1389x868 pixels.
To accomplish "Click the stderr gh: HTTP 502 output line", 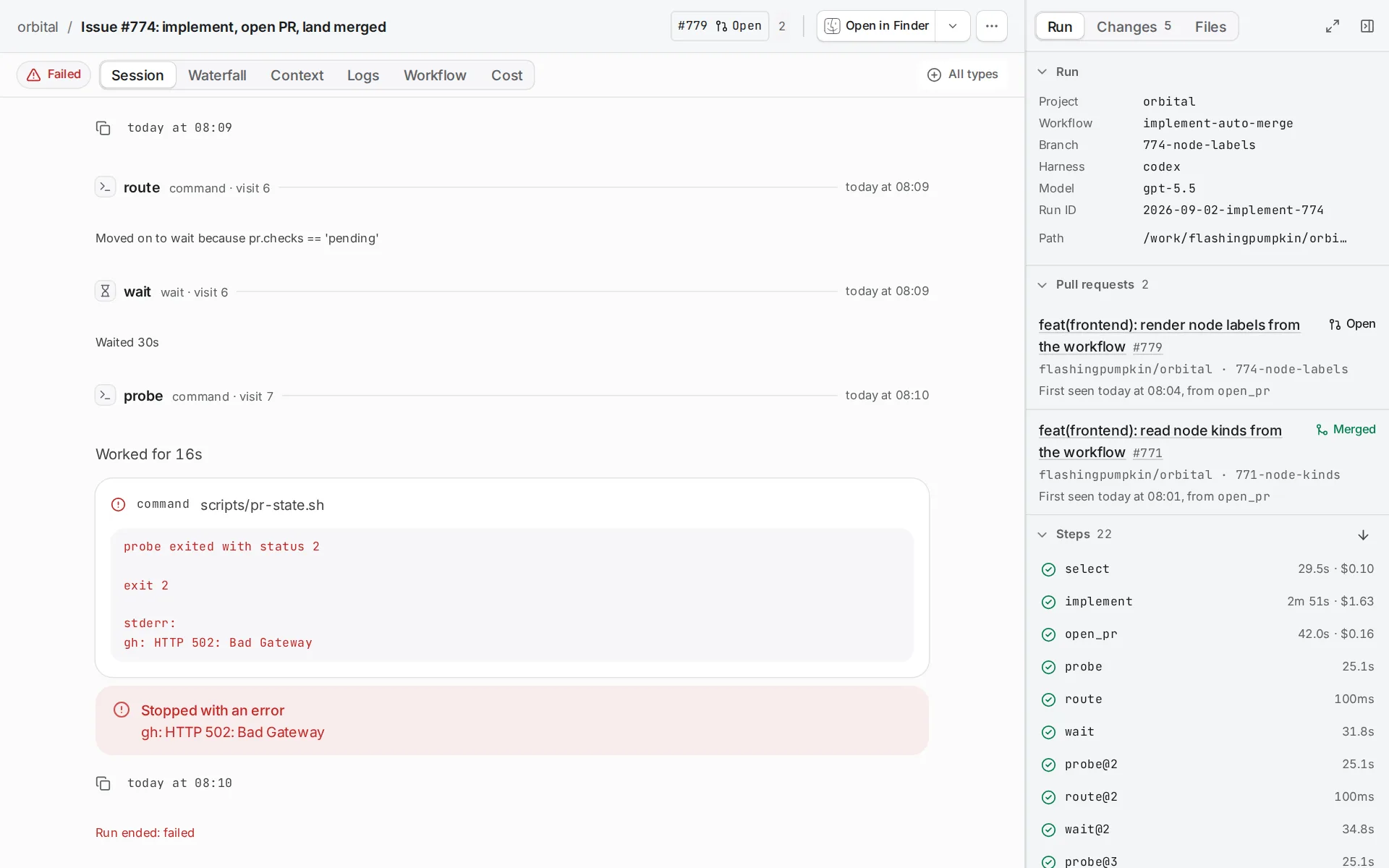I will 218,643.
